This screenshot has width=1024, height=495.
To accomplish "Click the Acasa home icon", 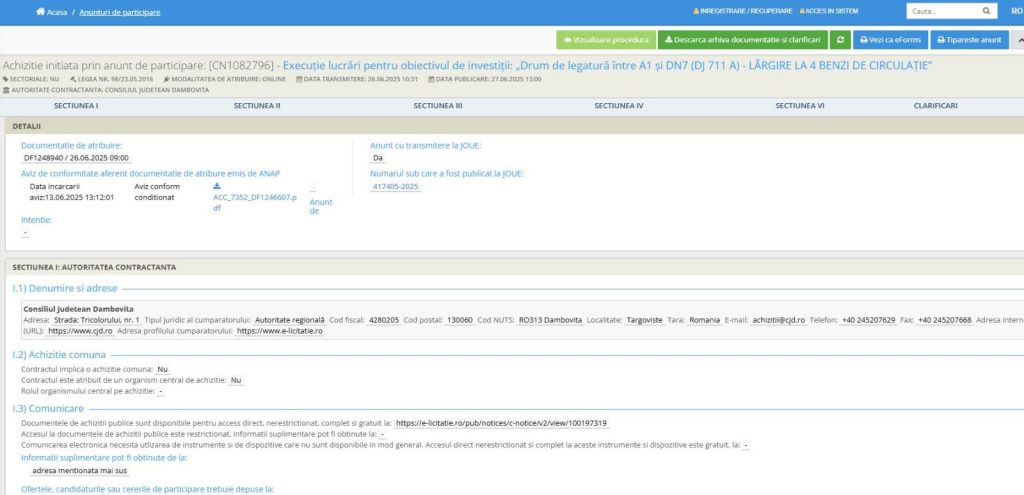I will pyautogui.click(x=40, y=12).
